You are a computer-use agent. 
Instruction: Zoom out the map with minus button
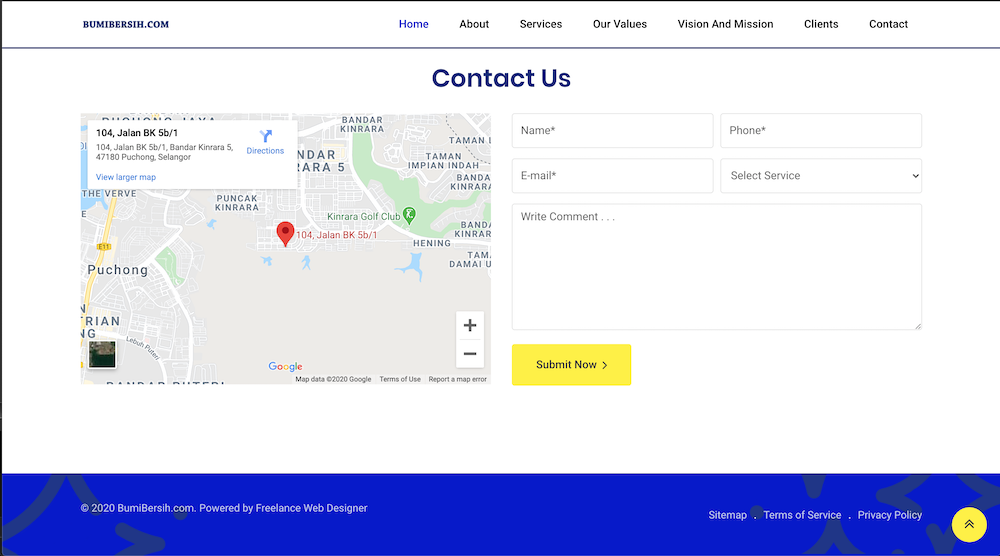tap(470, 354)
